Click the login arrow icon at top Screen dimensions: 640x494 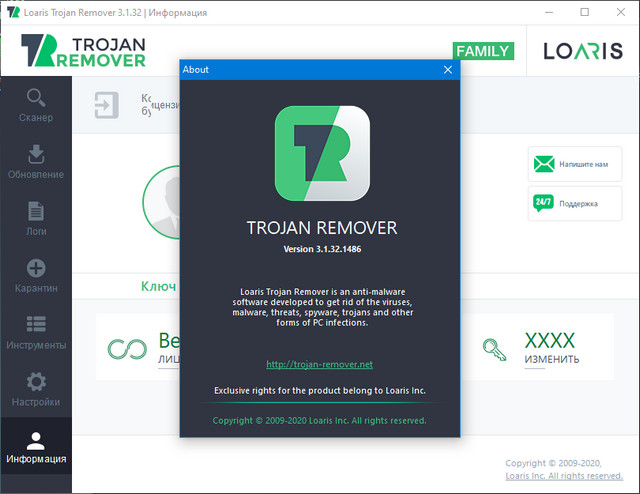[106, 105]
